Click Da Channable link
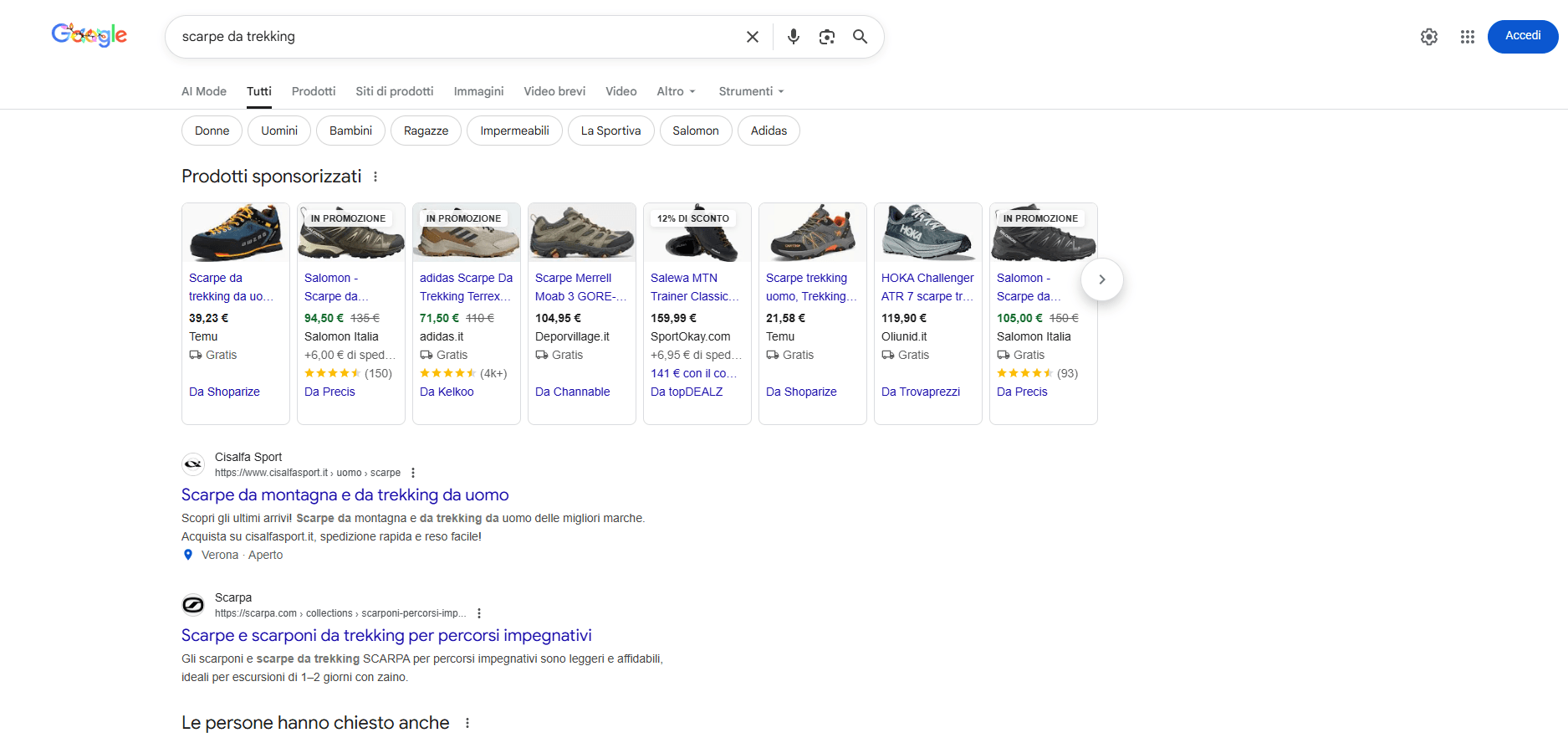Viewport: 1568px width, 743px height. point(573,392)
